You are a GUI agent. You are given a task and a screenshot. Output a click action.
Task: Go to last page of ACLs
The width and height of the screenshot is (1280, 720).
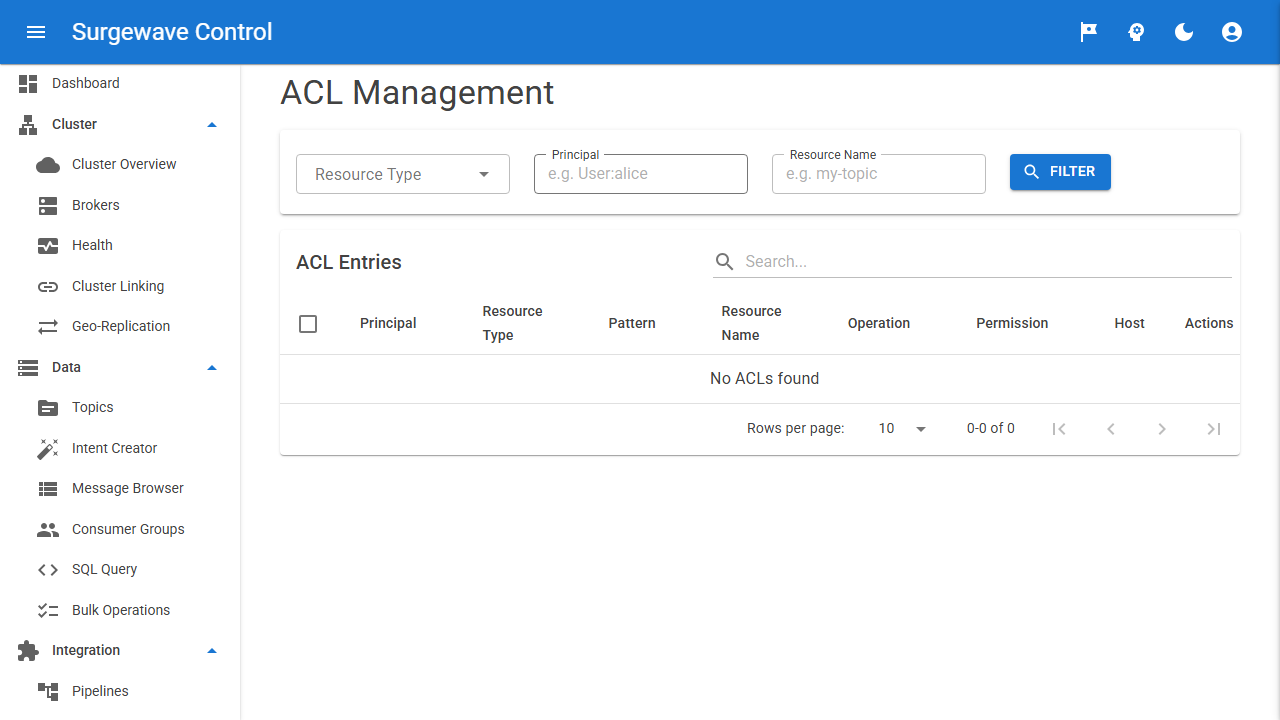(x=1214, y=429)
